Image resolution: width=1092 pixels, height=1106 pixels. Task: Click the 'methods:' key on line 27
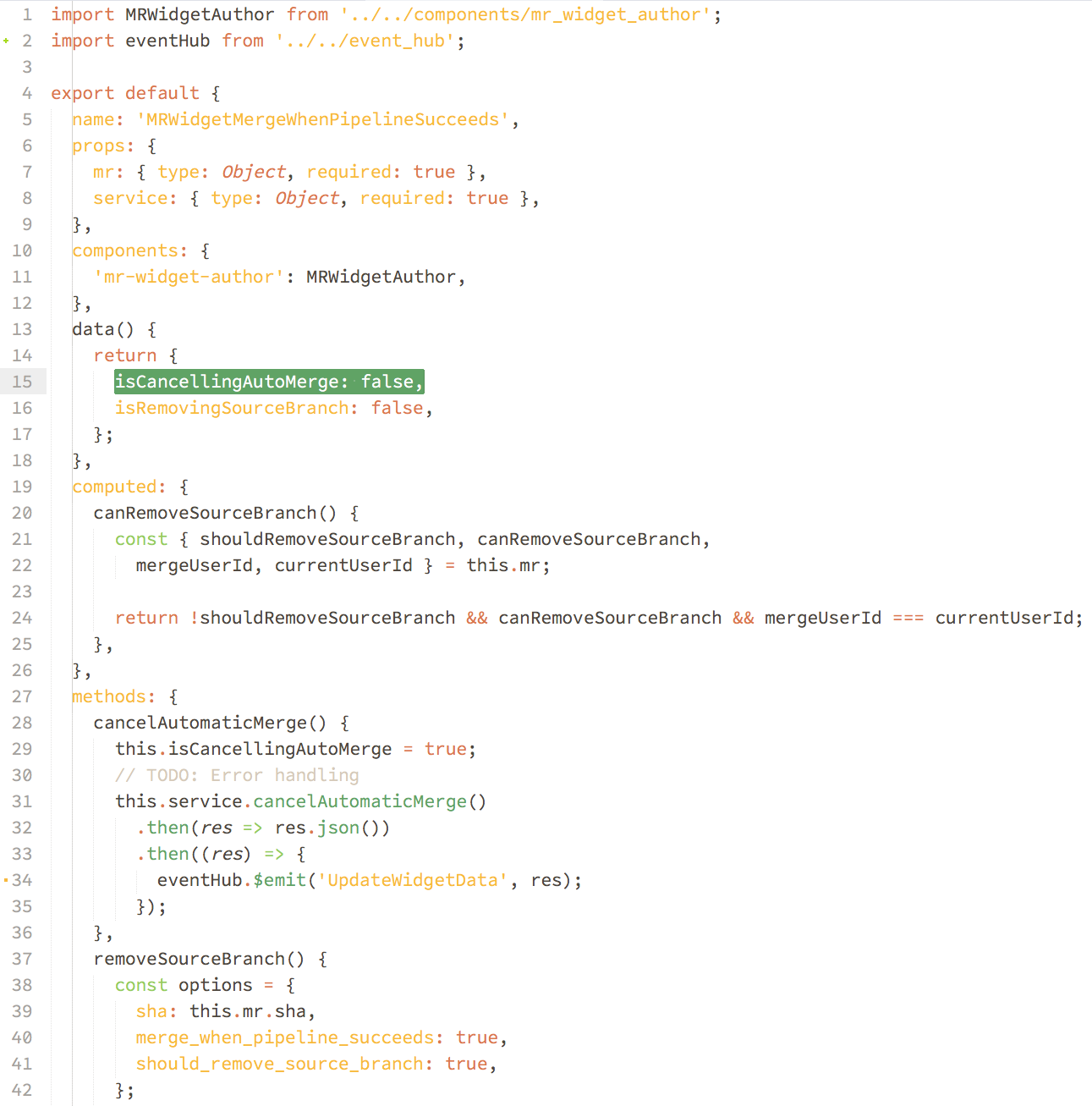114,696
